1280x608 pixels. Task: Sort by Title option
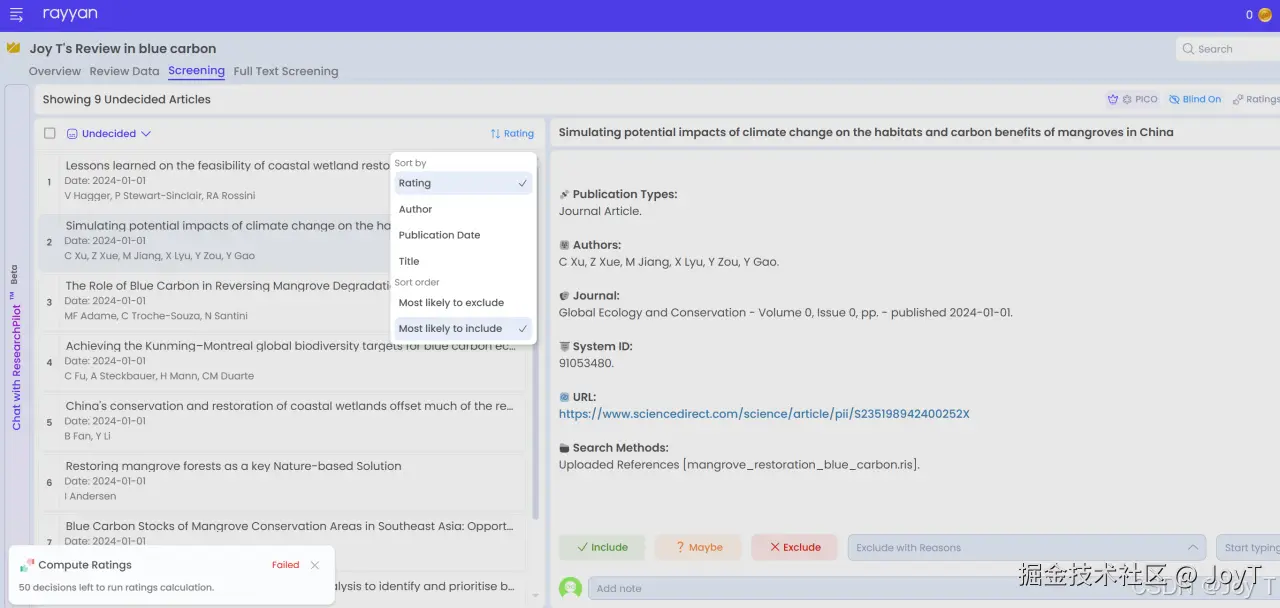pos(463,261)
